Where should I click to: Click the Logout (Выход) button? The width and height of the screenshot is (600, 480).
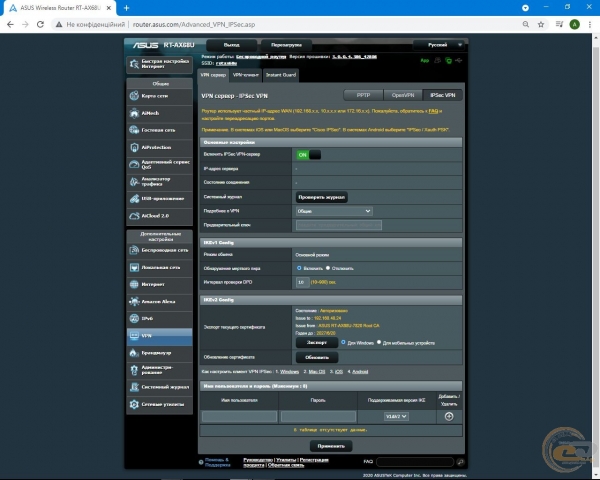point(232,45)
